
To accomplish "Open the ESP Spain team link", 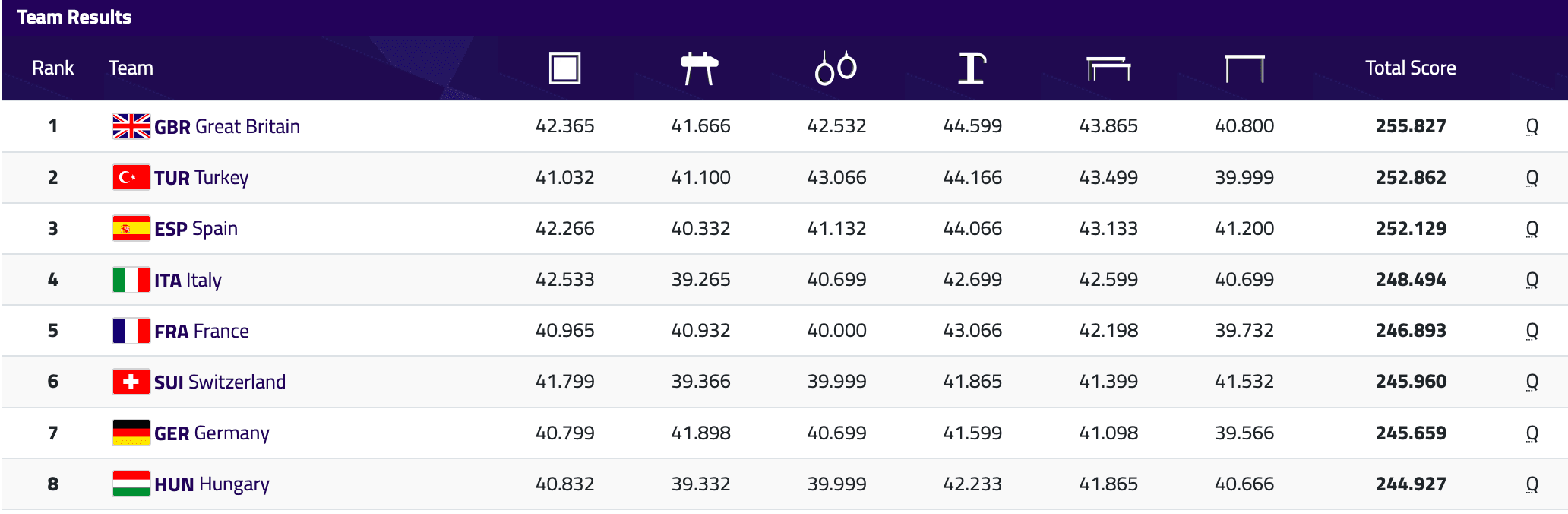I will pos(196,229).
